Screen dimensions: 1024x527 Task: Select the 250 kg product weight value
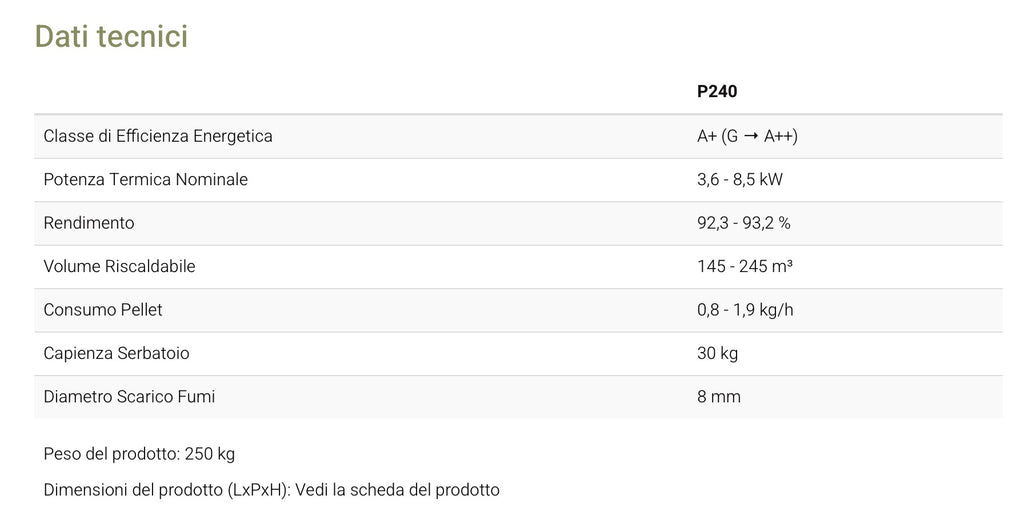click(210, 454)
